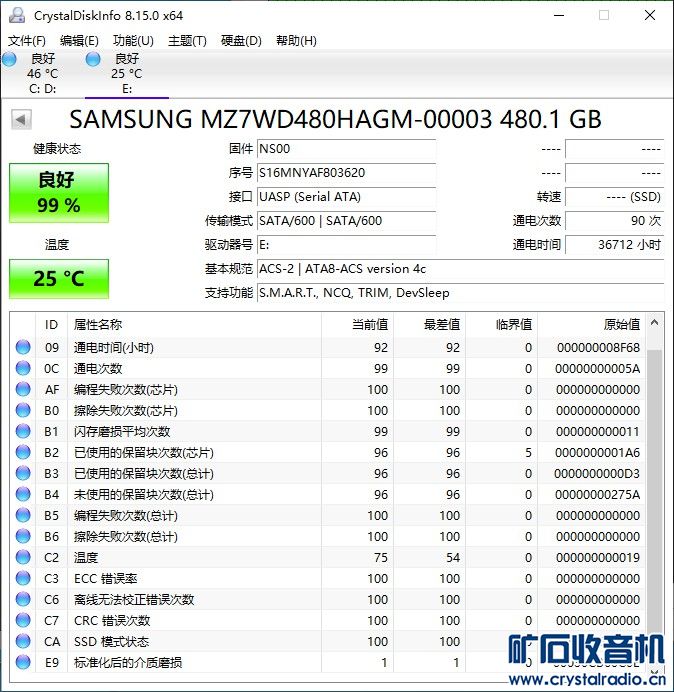Screen dimensions: 674x692
Task: Click the status icon for attribute B6
Action: (x=23, y=536)
